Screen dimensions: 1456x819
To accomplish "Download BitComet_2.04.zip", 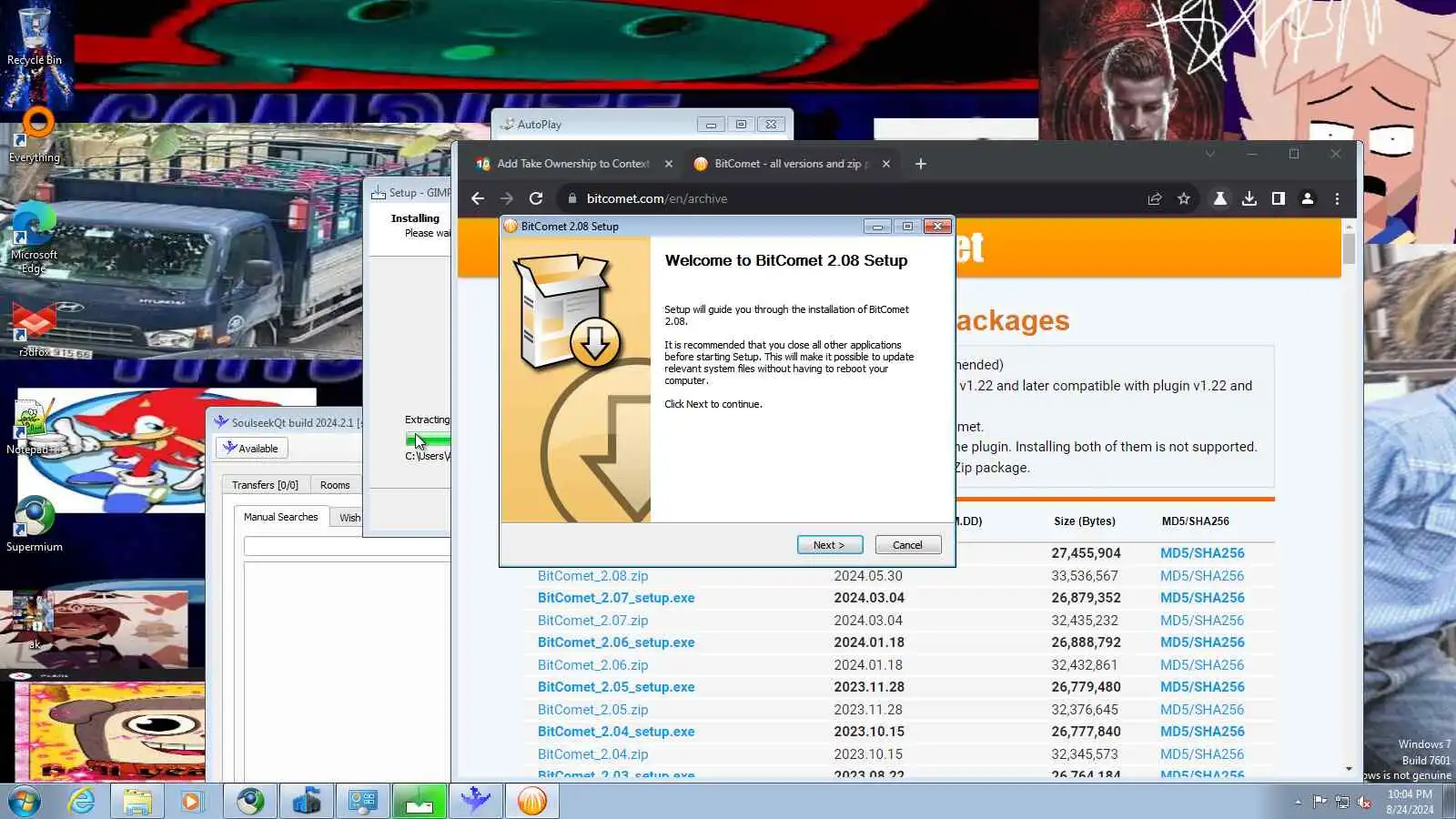I will pyautogui.click(x=593, y=754).
